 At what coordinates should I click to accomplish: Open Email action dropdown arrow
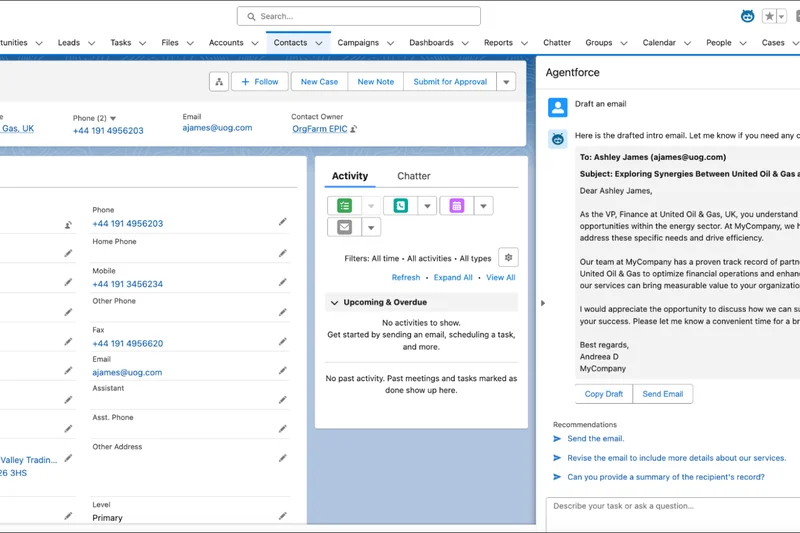click(x=371, y=227)
